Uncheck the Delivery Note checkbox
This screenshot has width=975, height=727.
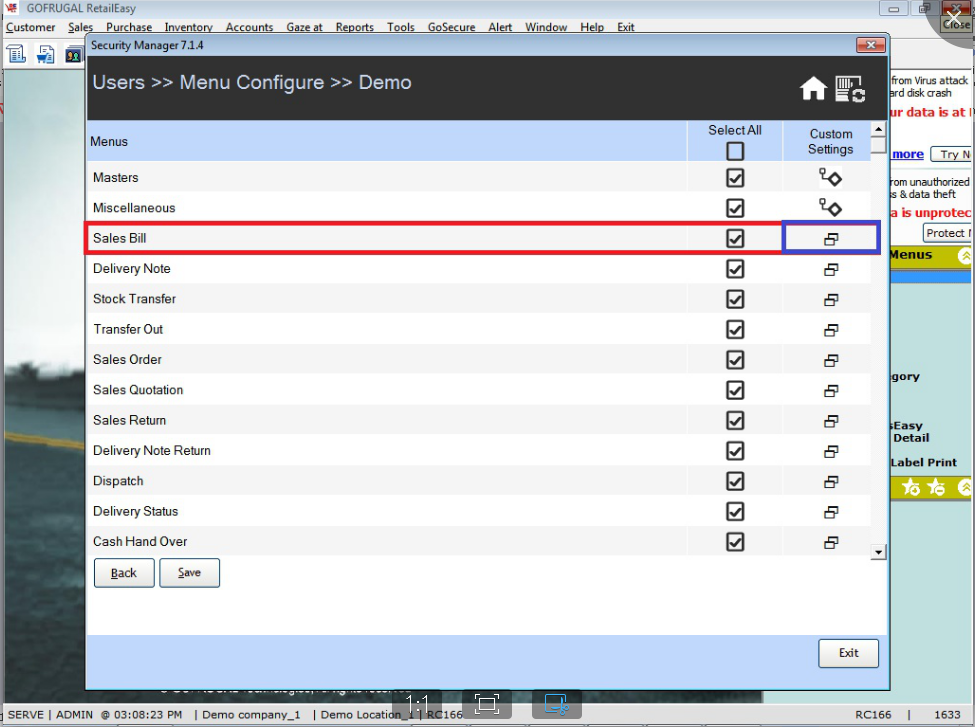(x=735, y=269)
